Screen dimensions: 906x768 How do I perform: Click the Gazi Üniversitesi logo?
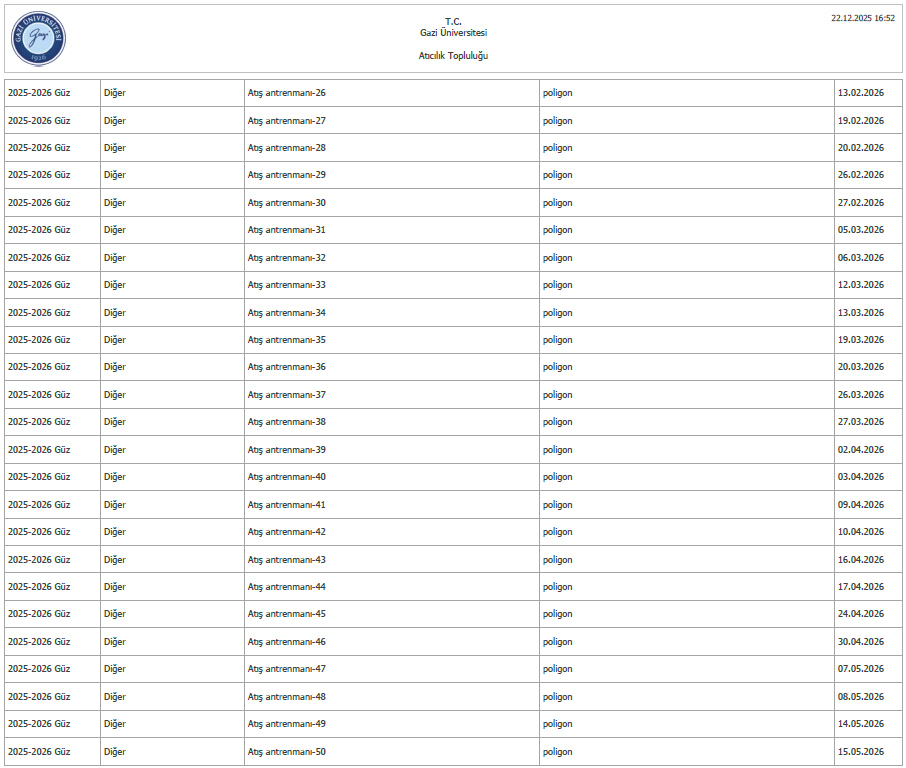38,39
